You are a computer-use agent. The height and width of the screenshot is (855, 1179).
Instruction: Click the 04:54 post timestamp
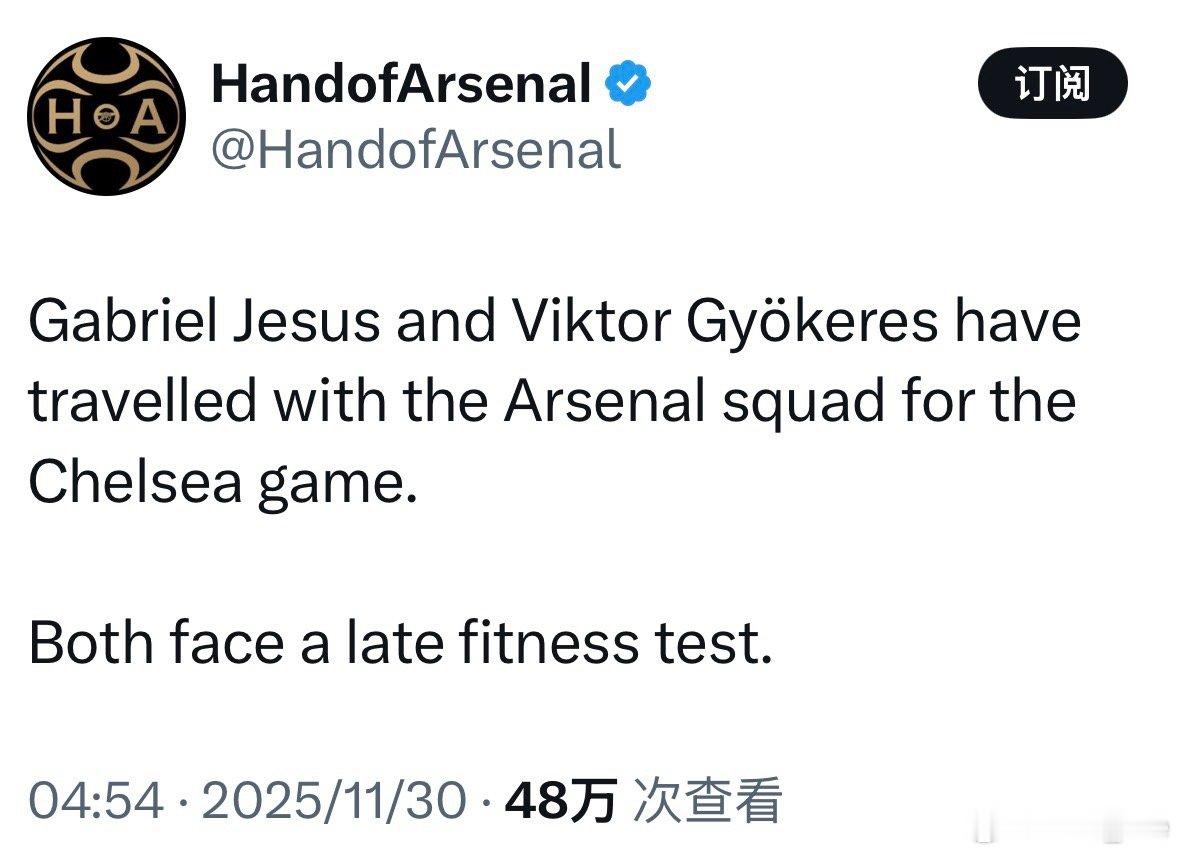95,800
